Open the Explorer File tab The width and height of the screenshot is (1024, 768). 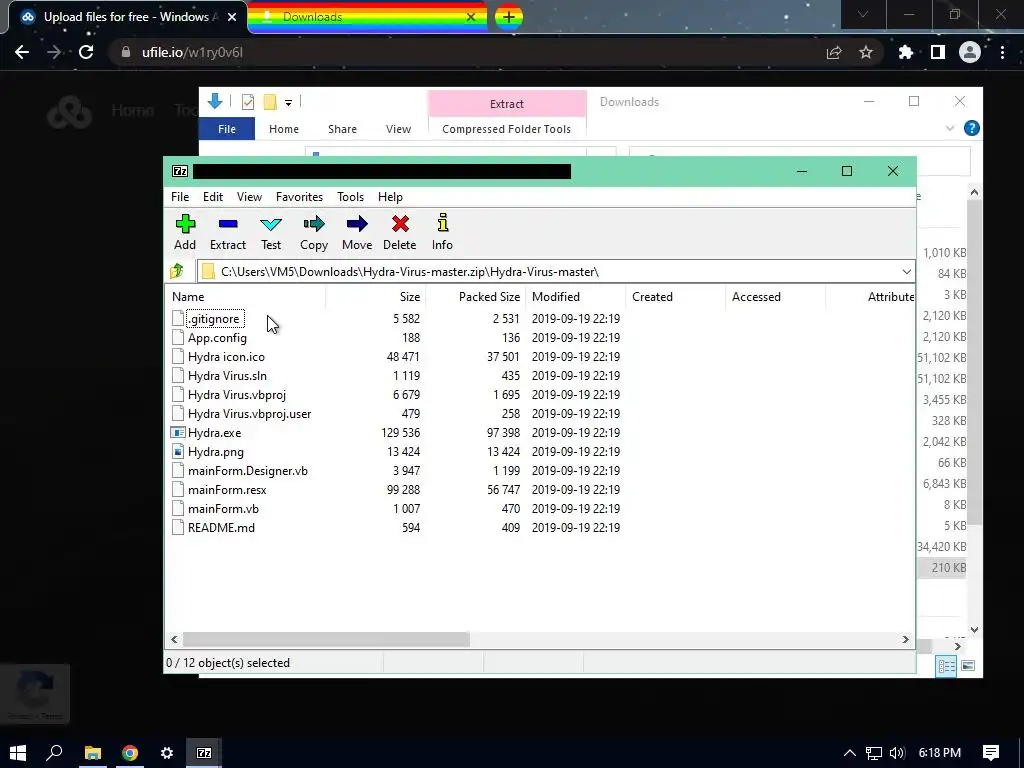pyautogui.click(x=227, y=129)
